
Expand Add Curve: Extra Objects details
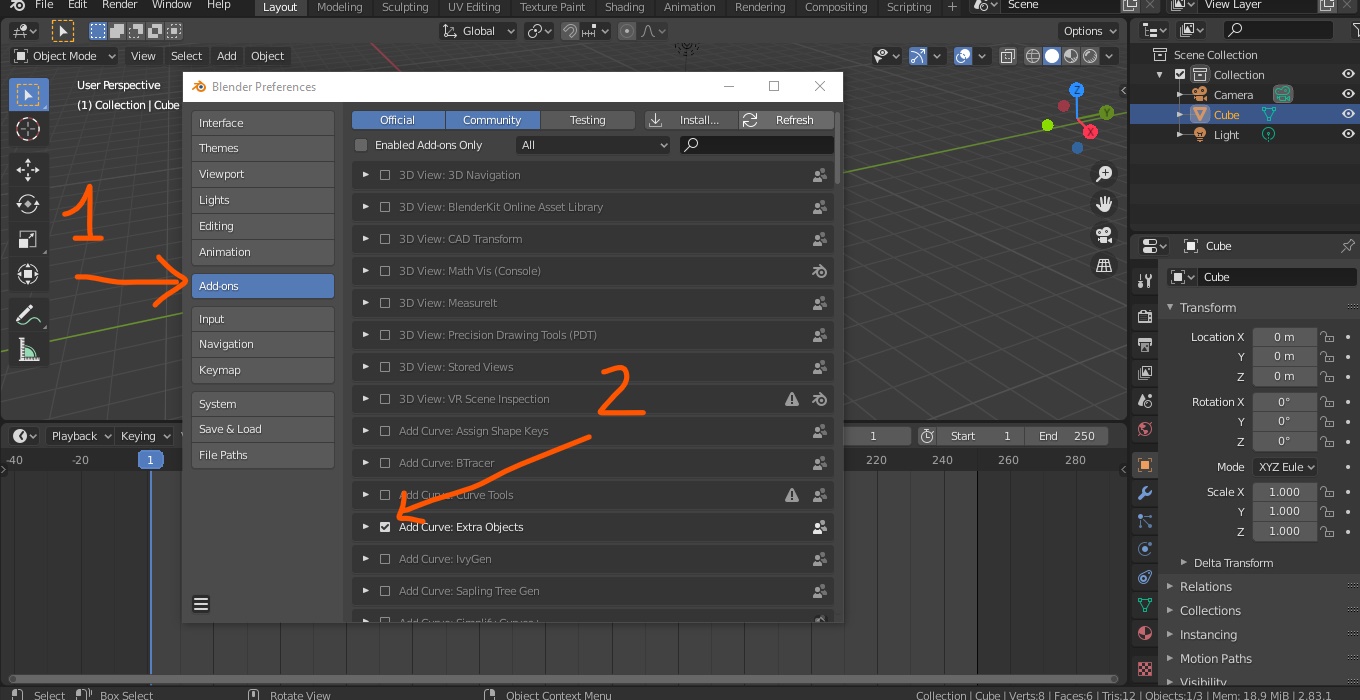[366, 527]
